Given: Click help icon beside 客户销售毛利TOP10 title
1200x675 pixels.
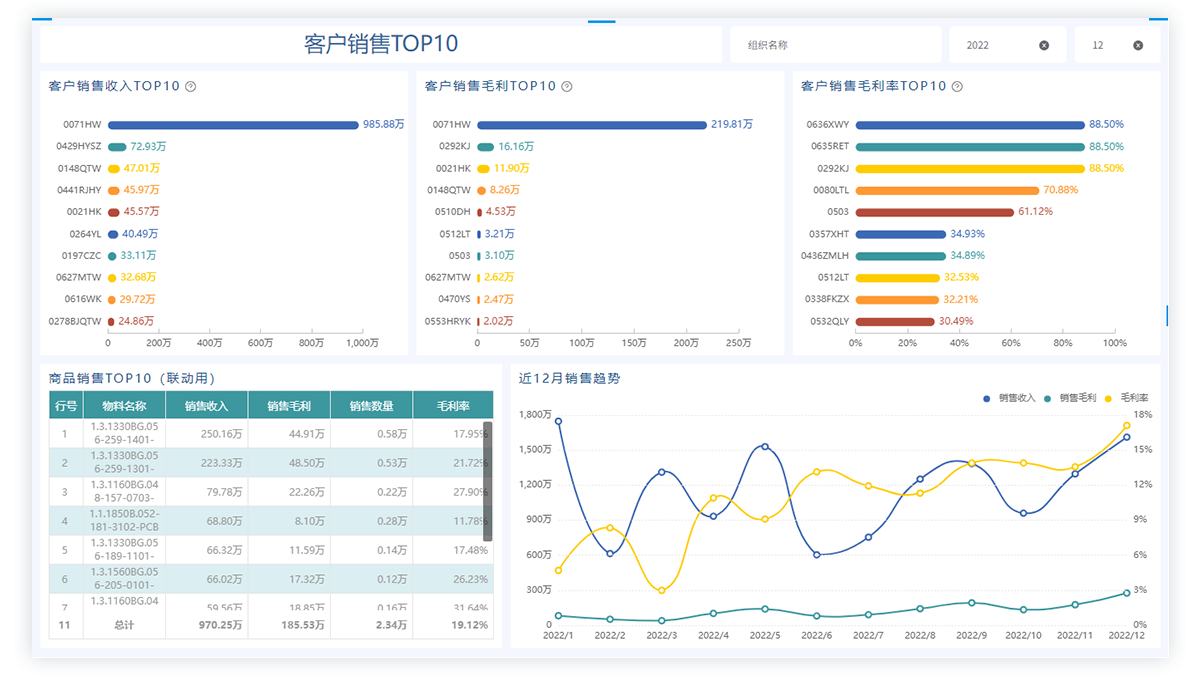Looking at the screenshot, I should tap(567, 87).
